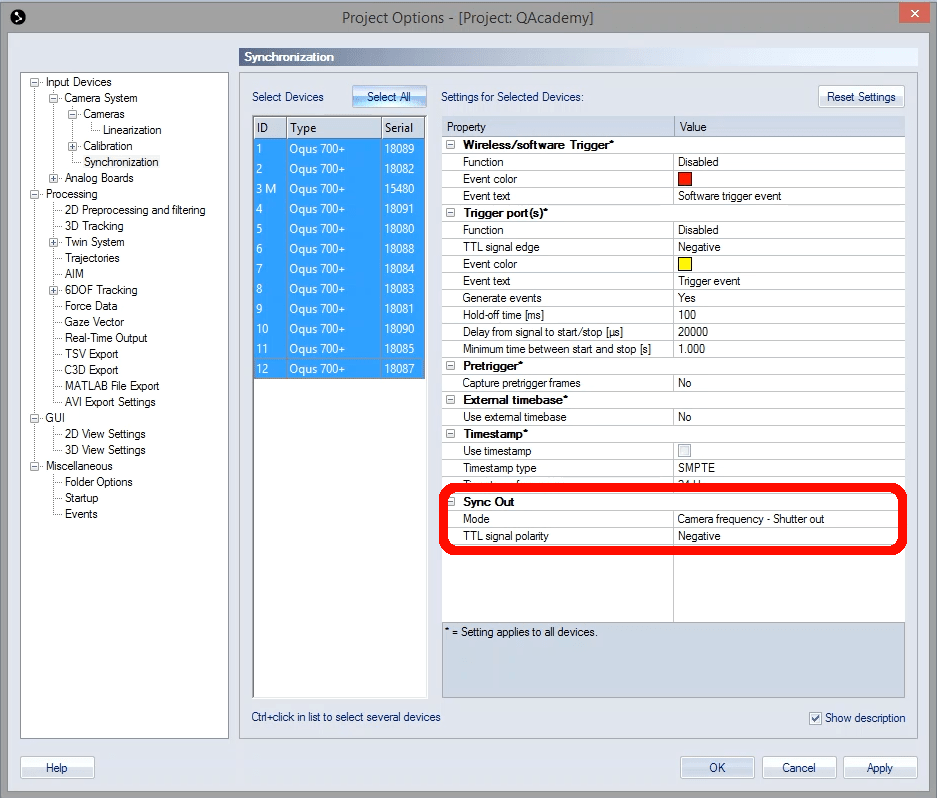Screen dimensions: 937x798
Task: Enable the Use timestamp checkbox
Action: coord(685,451)
